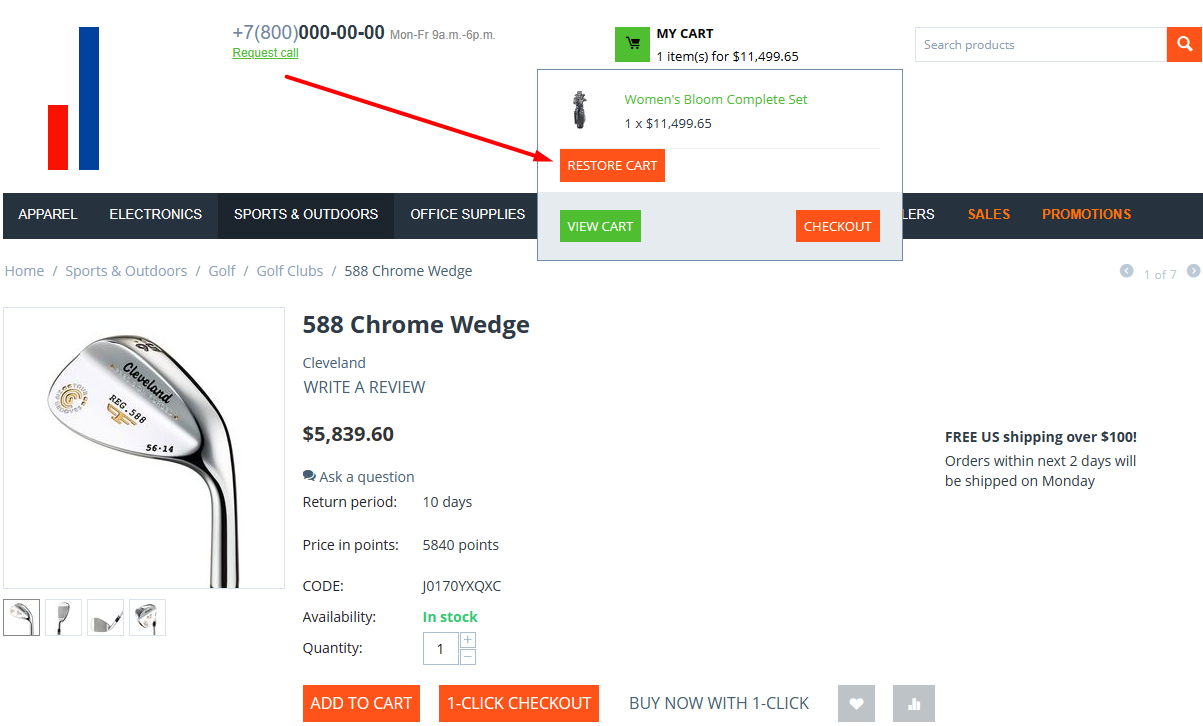The image size is (1203, 726).
Task: Open the Apparel menu category
Action: click(48, 214)
